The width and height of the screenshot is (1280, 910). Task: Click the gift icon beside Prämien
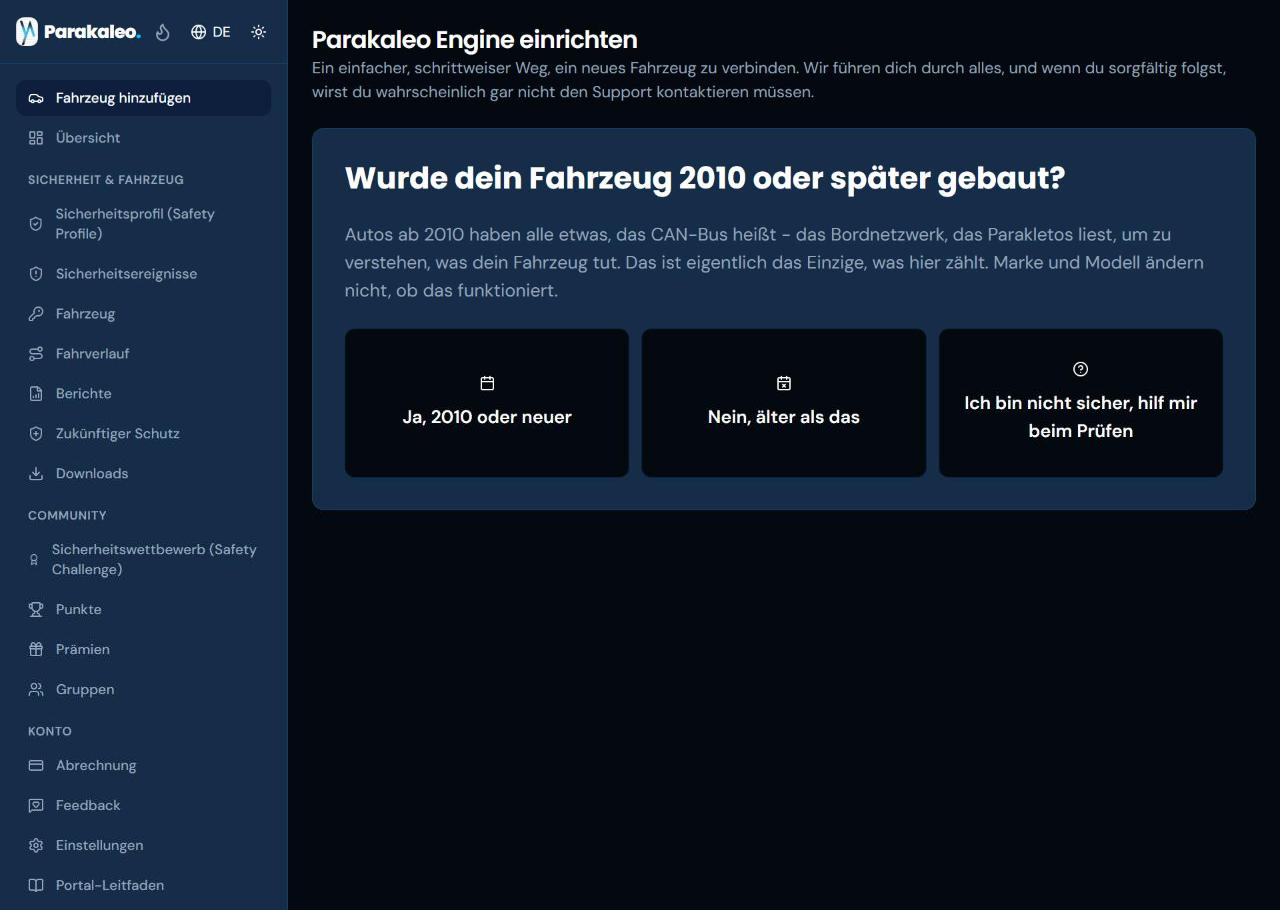point(36,650)
